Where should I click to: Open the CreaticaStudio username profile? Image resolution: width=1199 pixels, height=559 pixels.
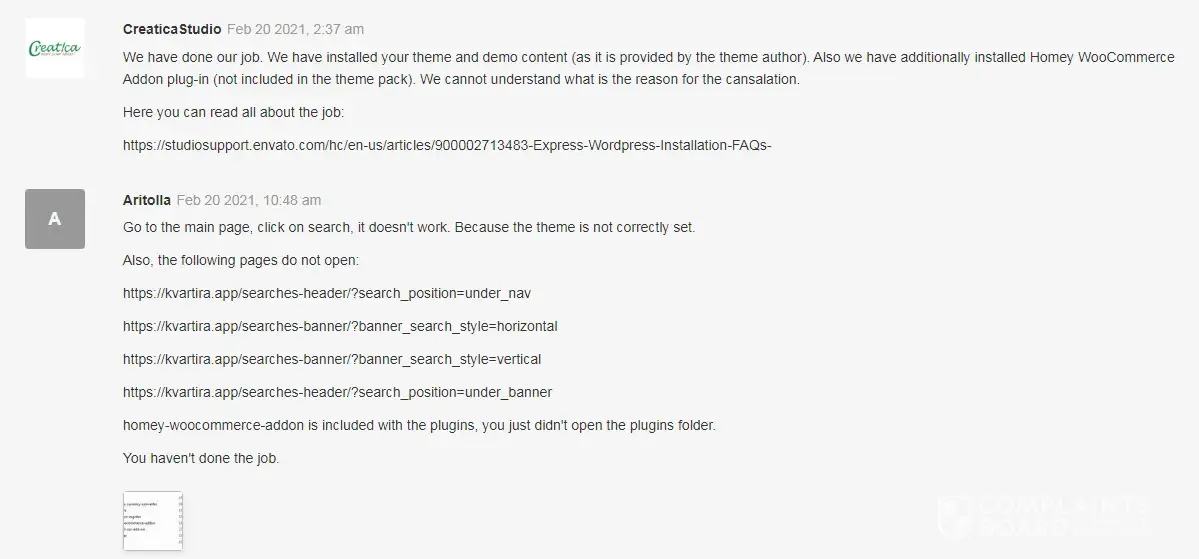pos(171,30)
